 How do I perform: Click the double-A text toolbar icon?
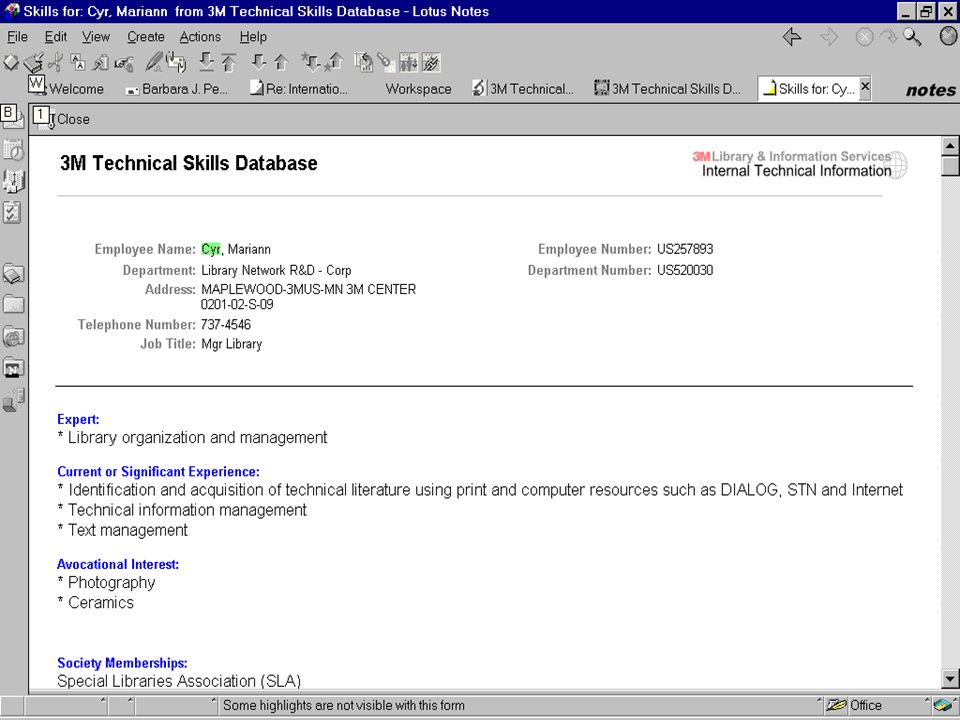point(78,62)
